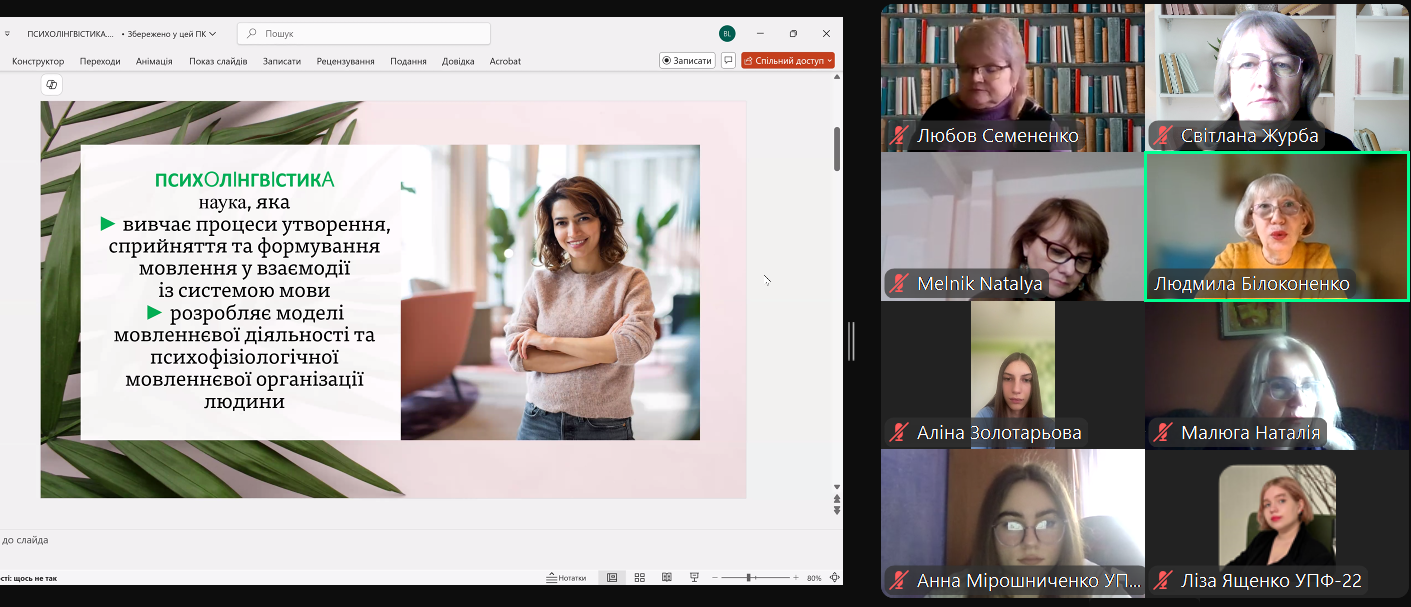
Task: Expand the Спільний доступ dropdown arrow
Action: tap(830, 61)
